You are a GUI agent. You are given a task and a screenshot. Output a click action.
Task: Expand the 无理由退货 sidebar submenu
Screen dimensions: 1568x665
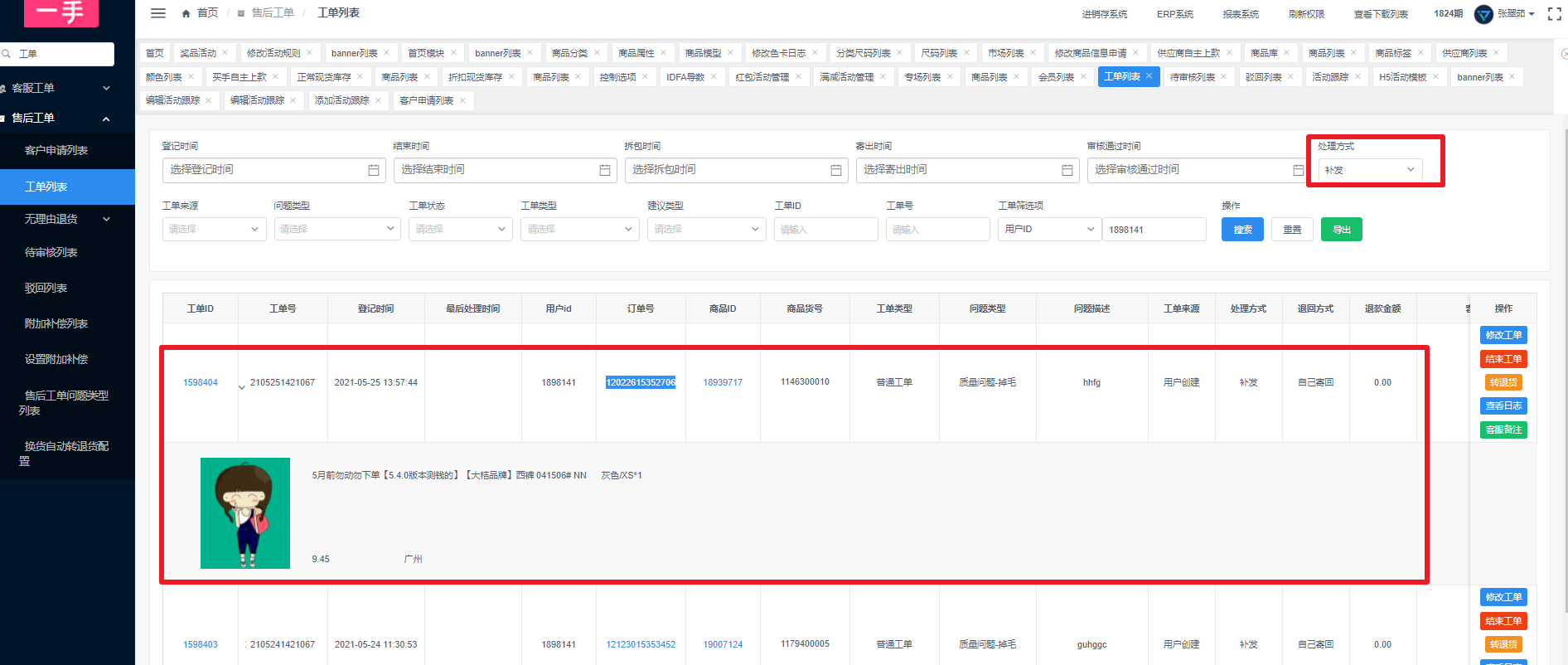tap(67, 219)
